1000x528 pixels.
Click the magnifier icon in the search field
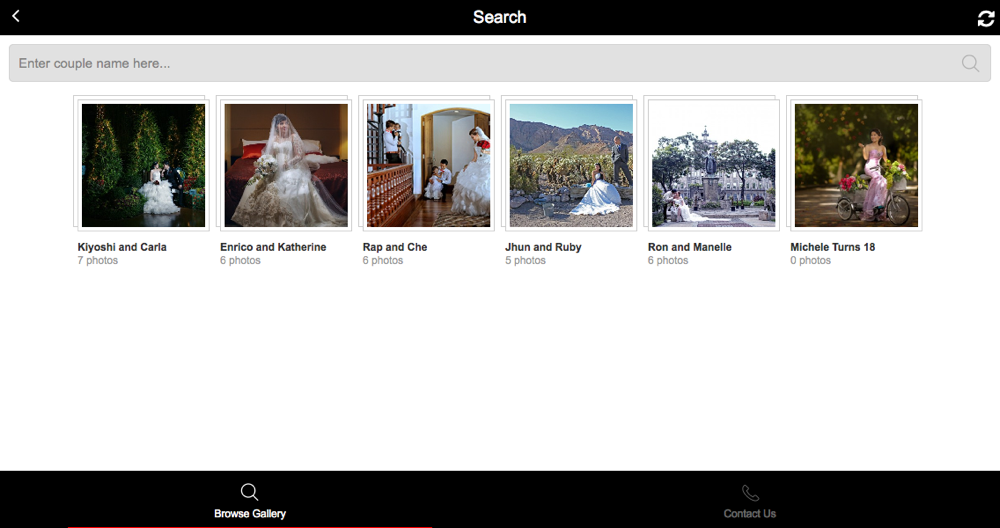click(x=970, y=62)
